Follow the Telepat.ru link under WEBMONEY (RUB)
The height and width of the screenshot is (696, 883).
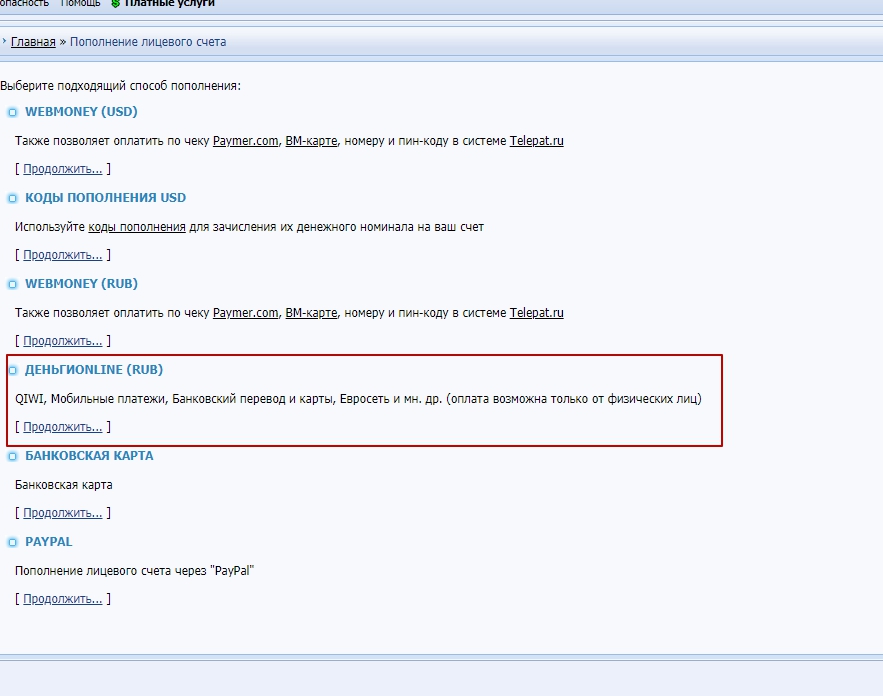tap(536, 313)
